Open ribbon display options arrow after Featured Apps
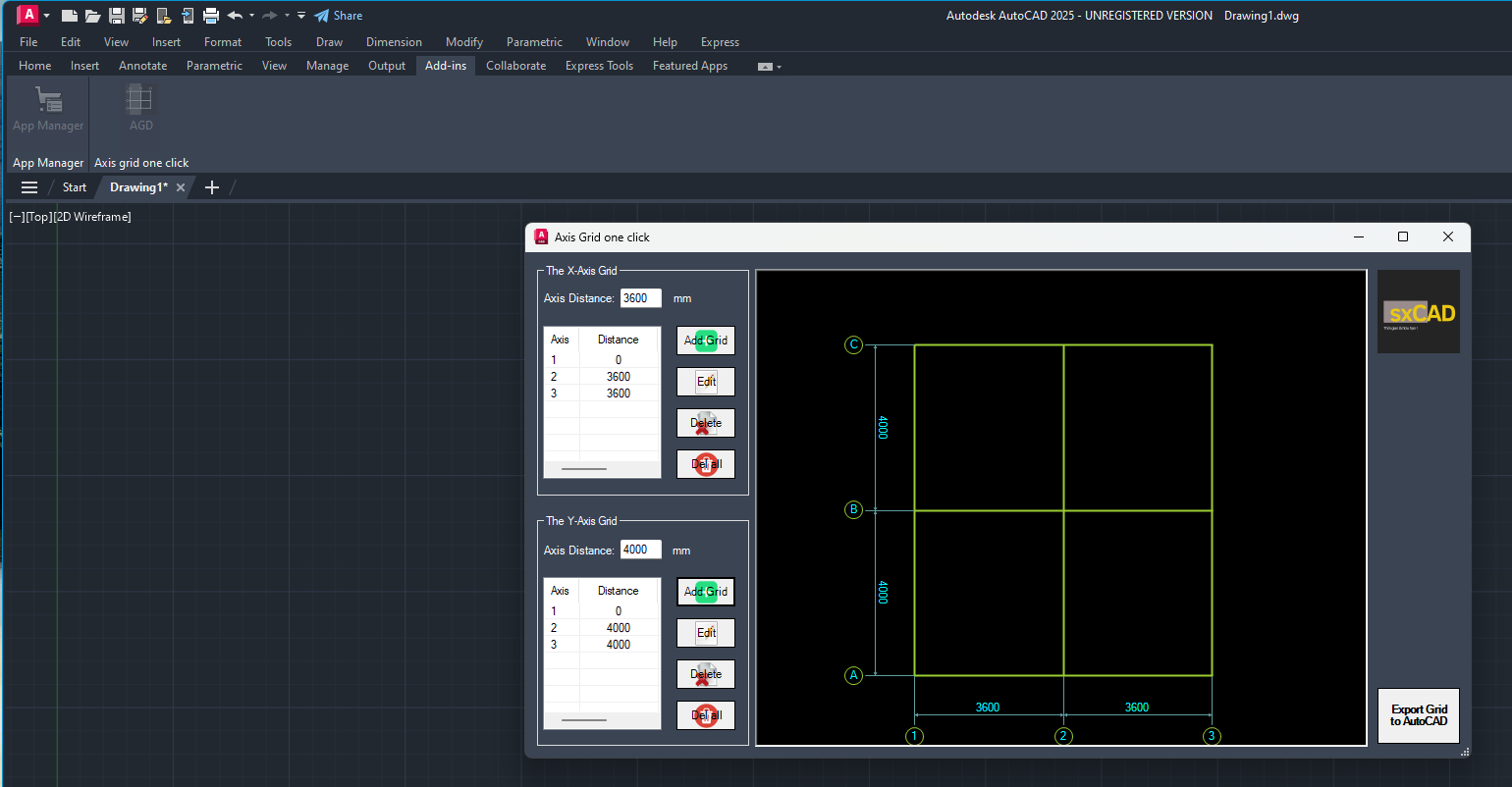The image size is (1512, 787). [x=779, y=67]
